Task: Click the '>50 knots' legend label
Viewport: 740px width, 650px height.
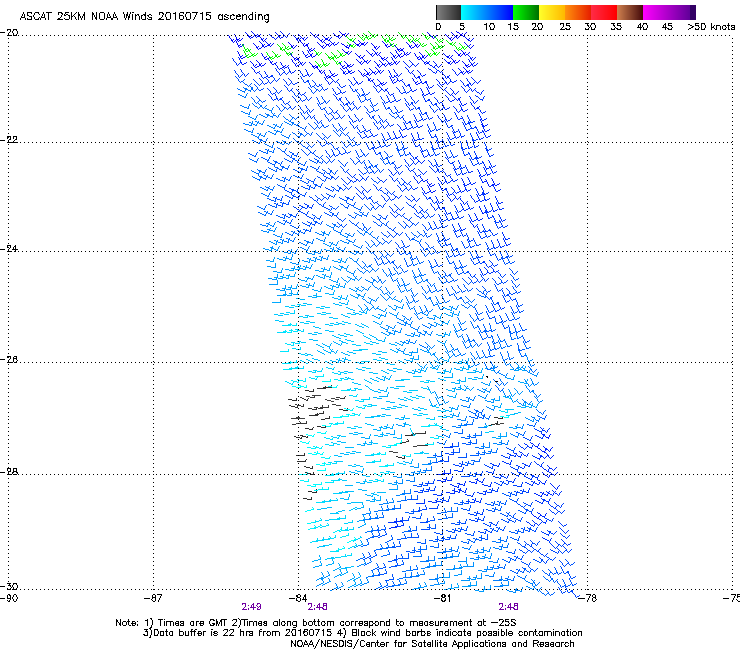Action: click(x=711, y=27)
